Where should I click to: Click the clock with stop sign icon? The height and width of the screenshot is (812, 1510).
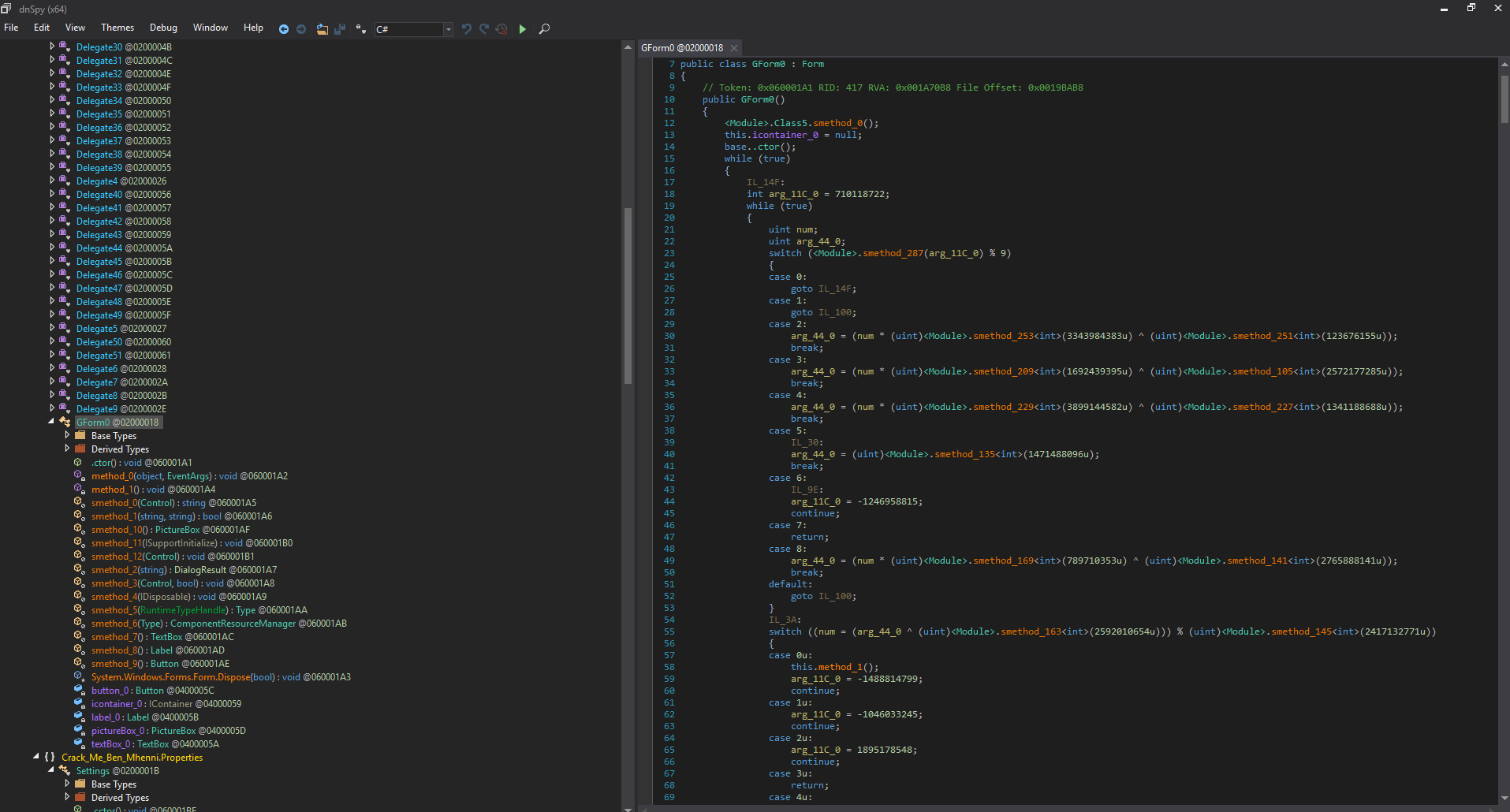501,29
